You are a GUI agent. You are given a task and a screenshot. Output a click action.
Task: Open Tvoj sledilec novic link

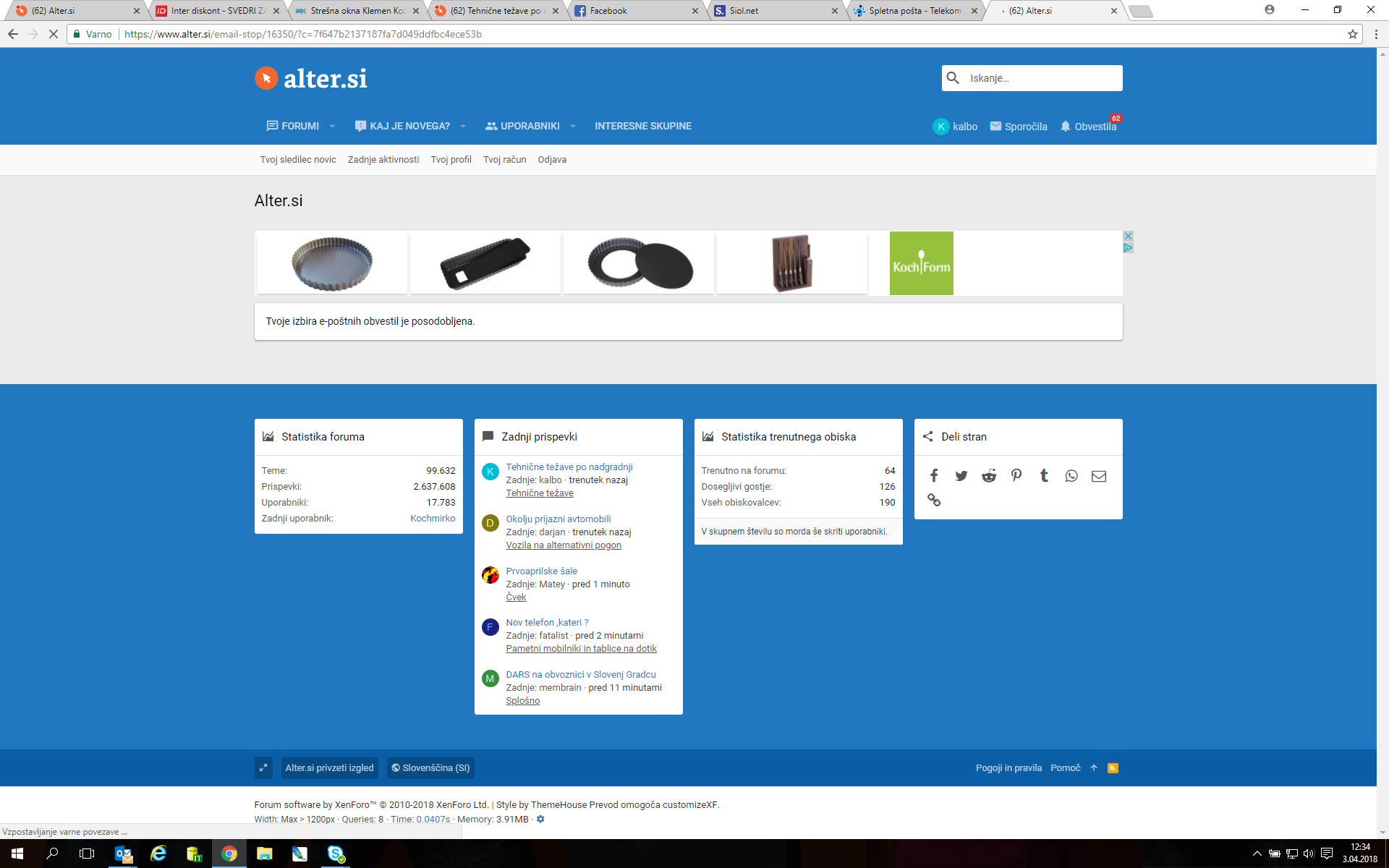click(298, 160)
